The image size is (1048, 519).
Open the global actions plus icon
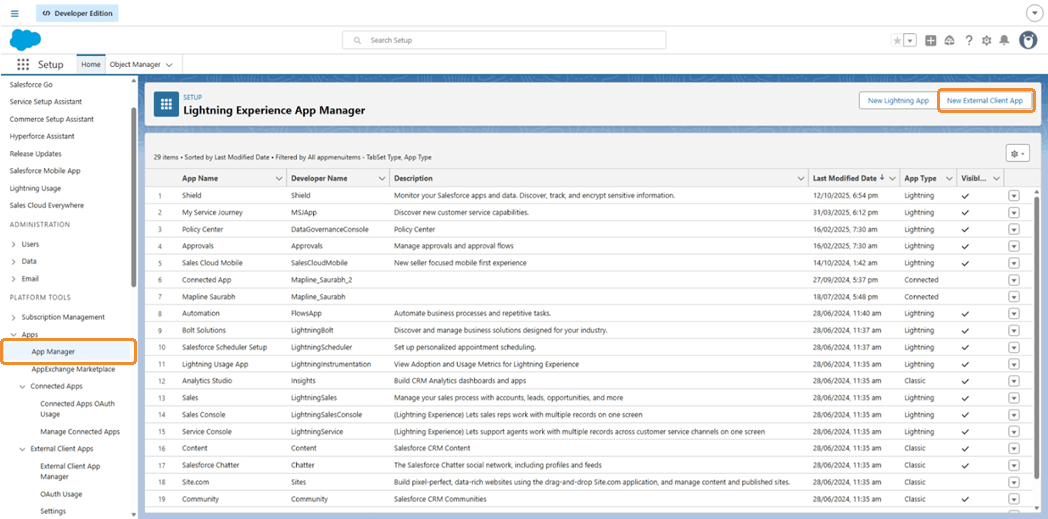[930, 41]
